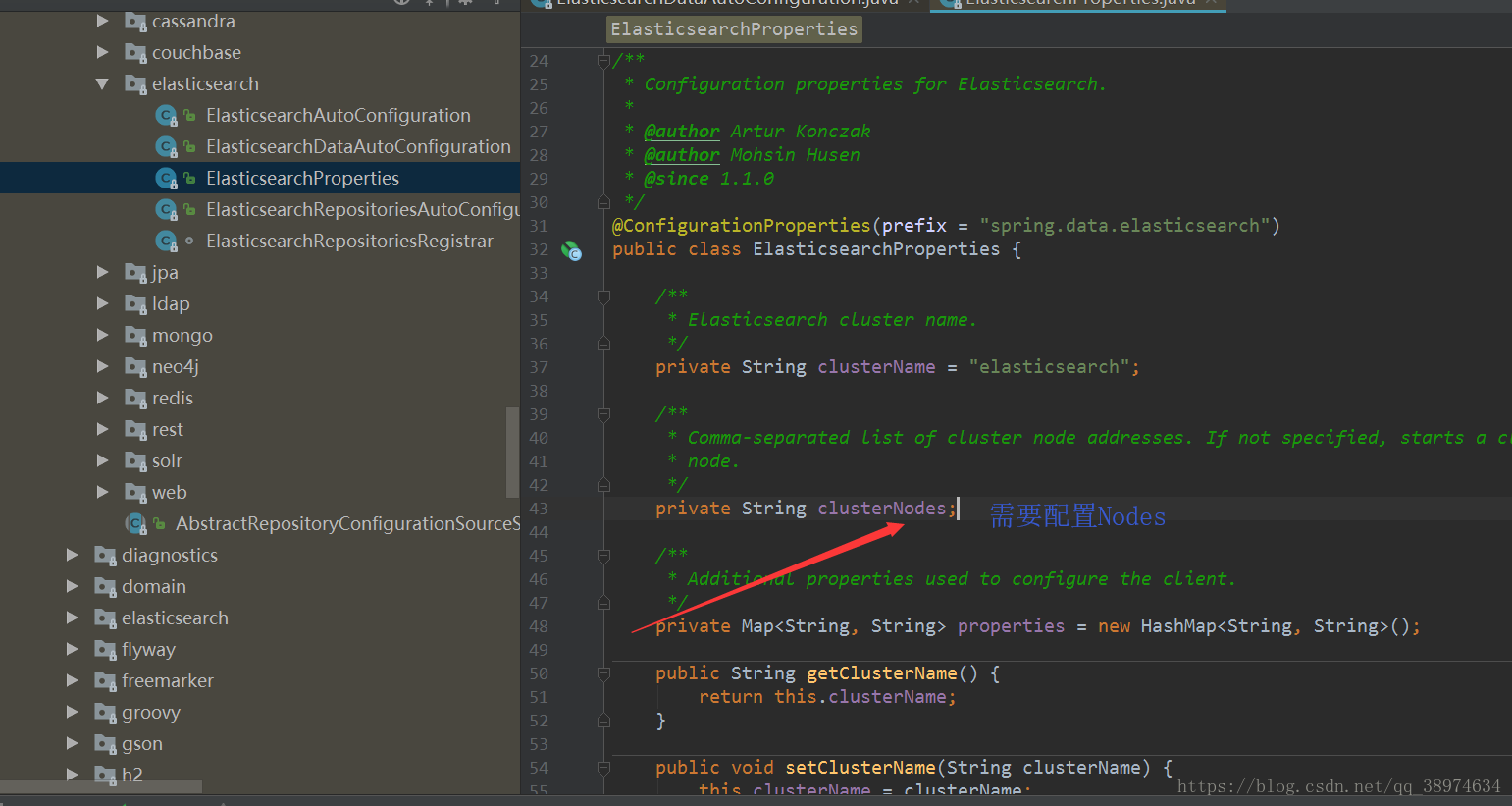Fold the class Javadoc comment at line 24

pyautogui.click(x=603, y=61)
